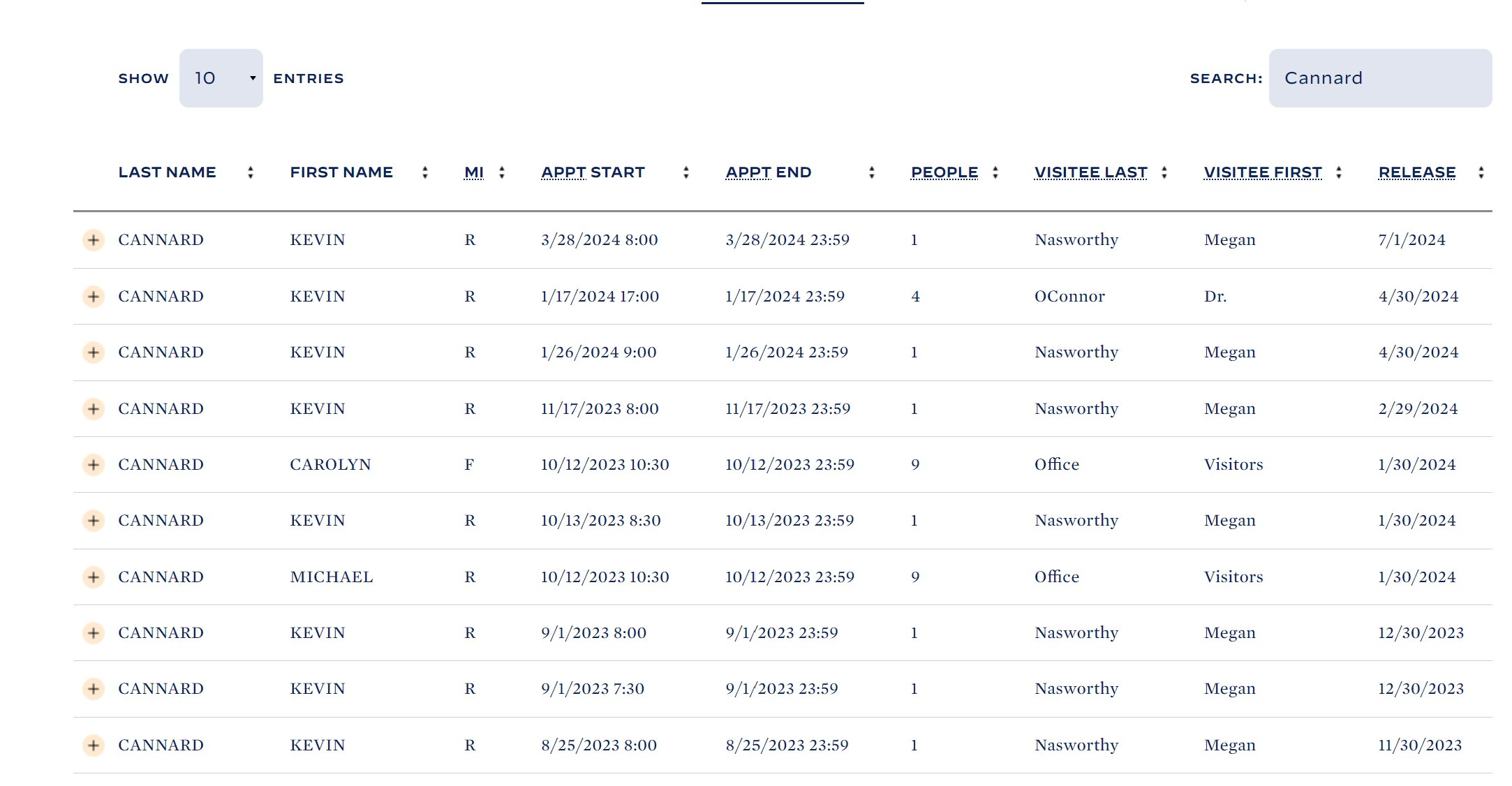Sort by First Name column header

pos(341,172)
